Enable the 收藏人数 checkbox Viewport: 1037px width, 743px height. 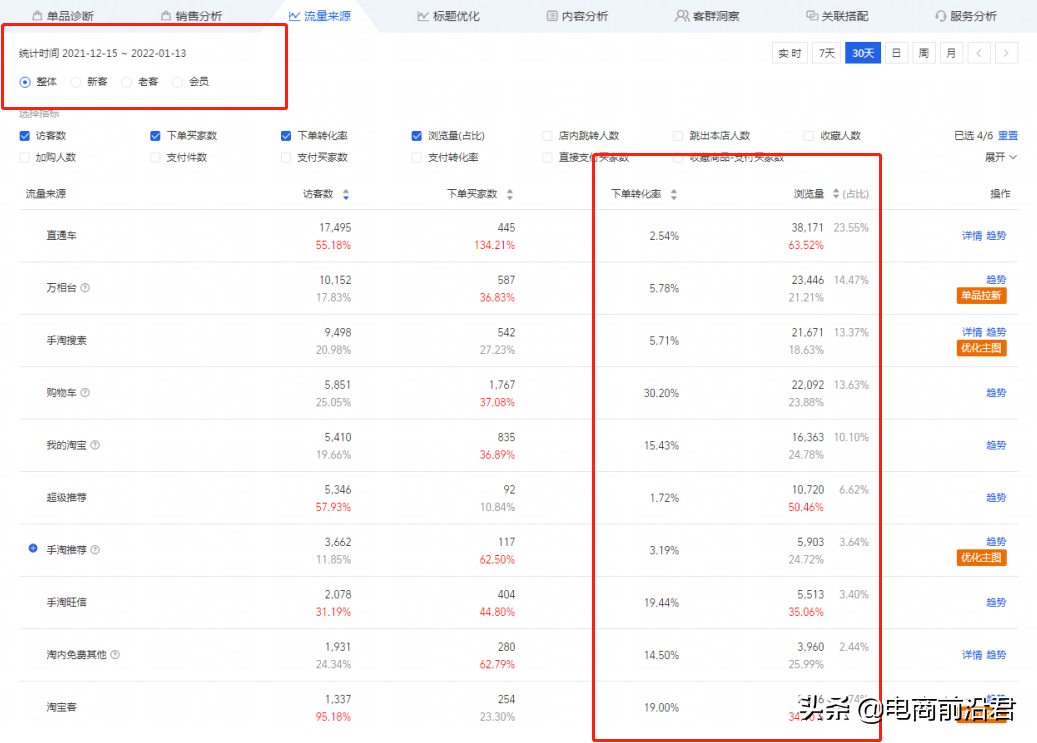[x=809, y=136]
